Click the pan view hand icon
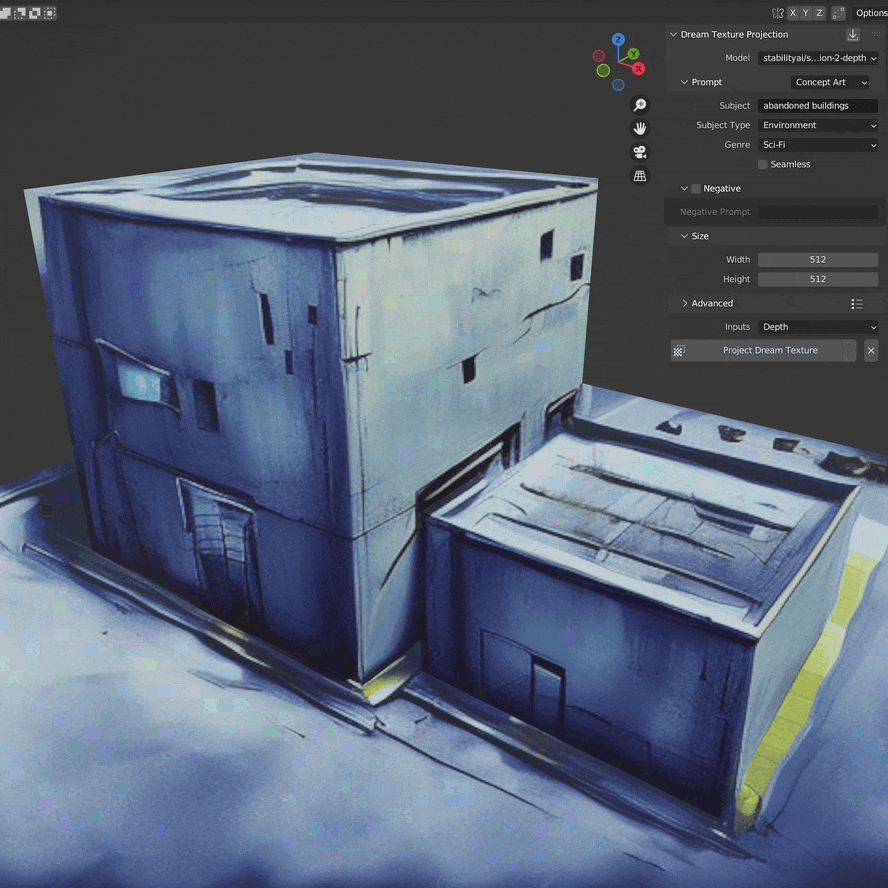Image resolution: width=888 pixels, height=888 pixels. pos(640,128)
